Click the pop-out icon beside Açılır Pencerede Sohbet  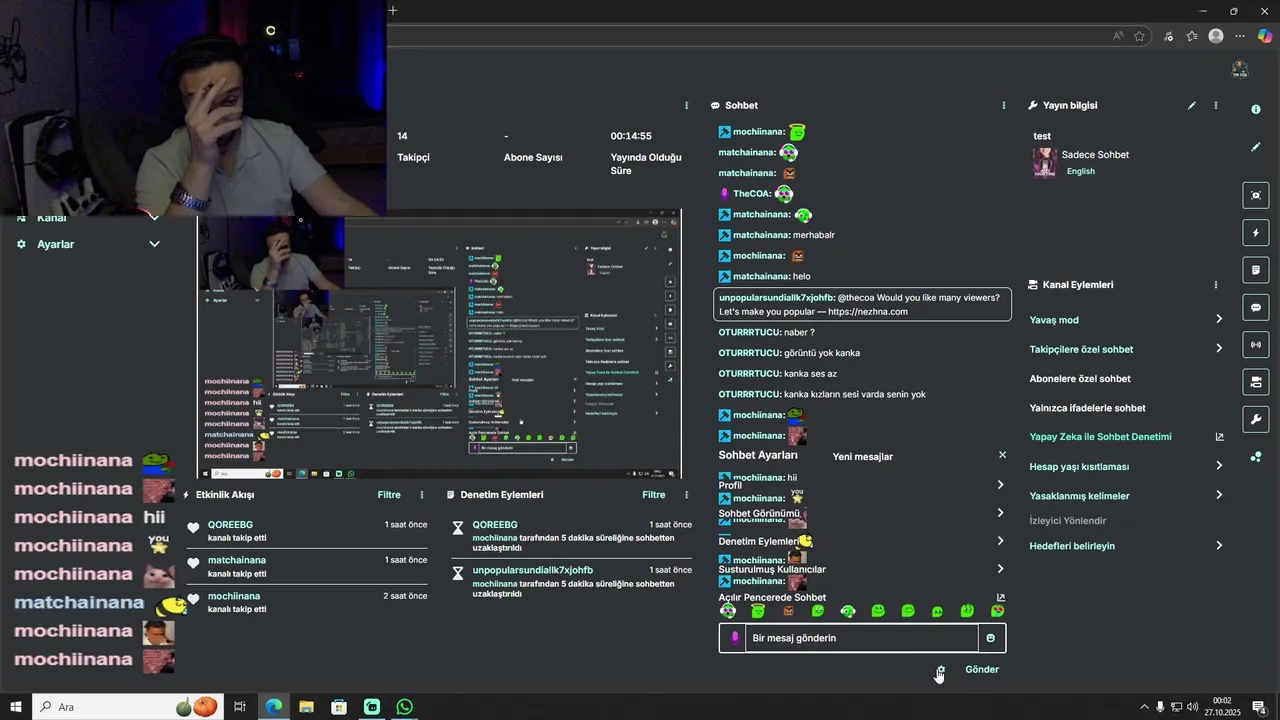[1001, 597]
